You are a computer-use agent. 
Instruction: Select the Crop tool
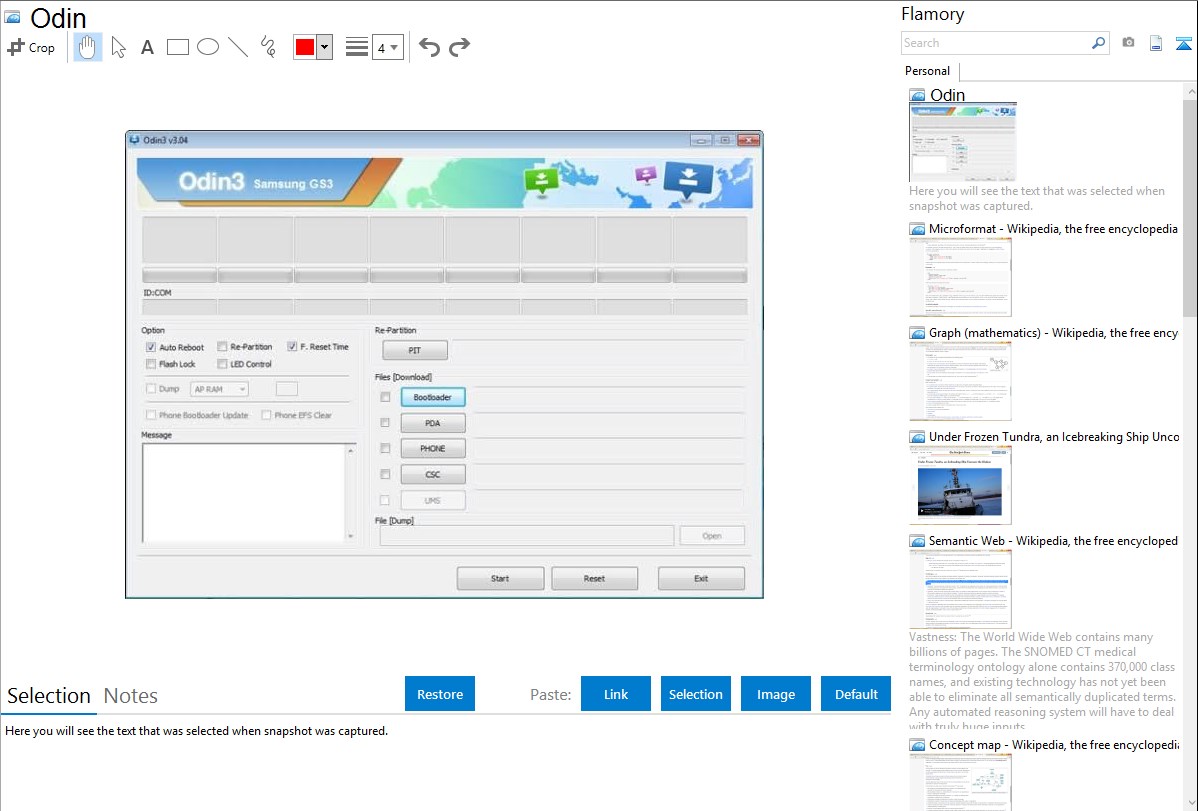pos(31,47)
